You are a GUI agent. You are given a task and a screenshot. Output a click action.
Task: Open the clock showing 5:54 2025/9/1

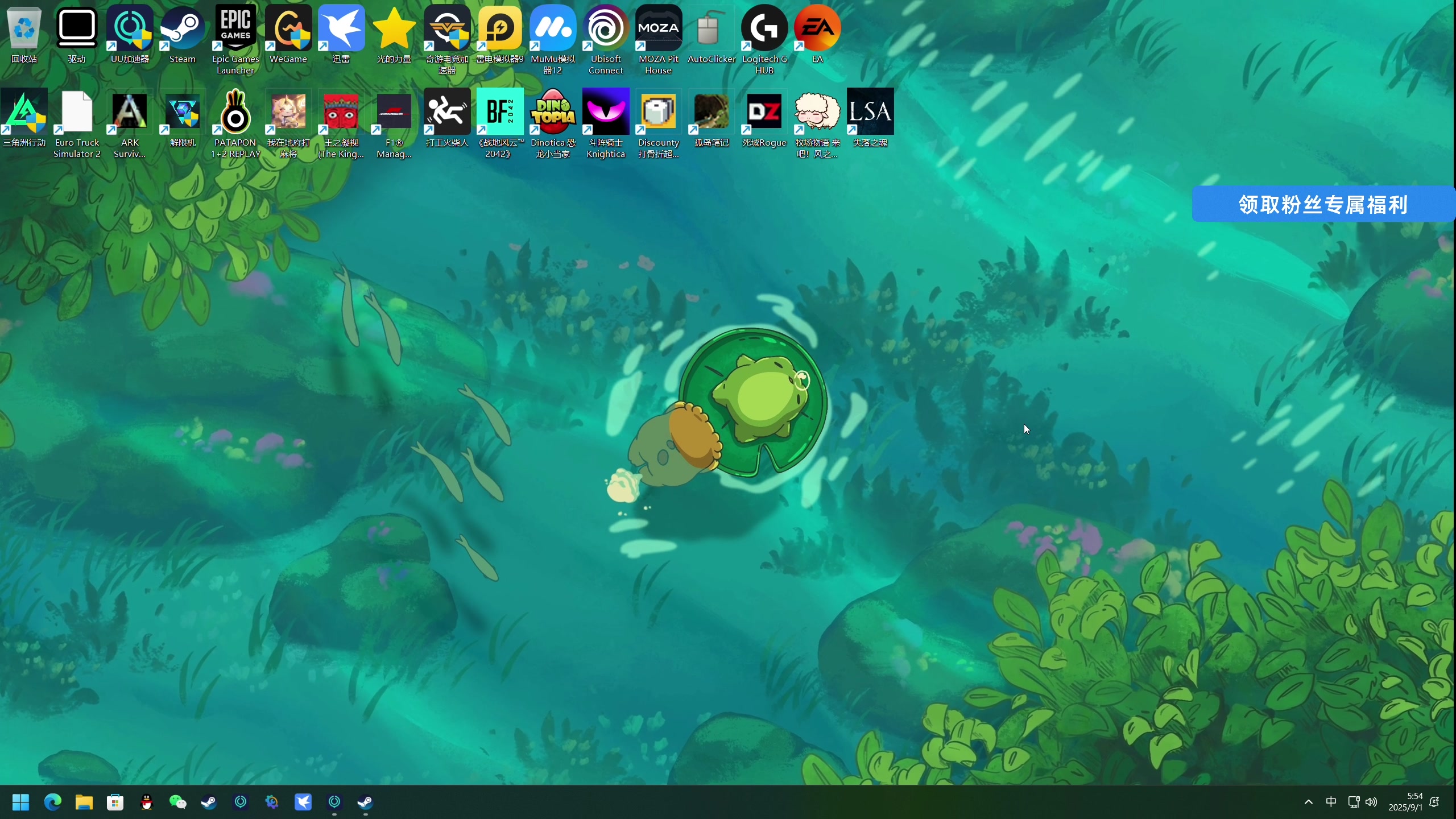(1405, 802)
